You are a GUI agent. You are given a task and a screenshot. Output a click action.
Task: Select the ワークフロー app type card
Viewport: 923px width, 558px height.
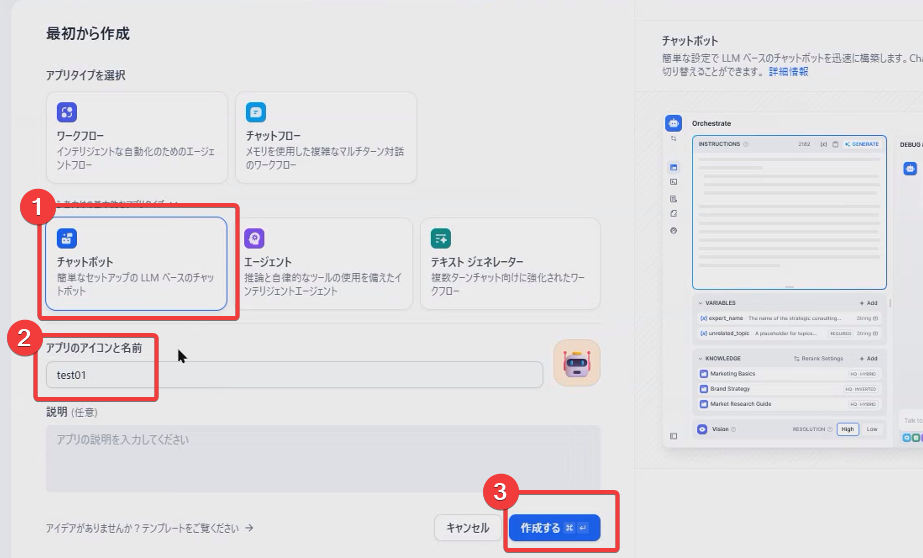tap(132, 137)
